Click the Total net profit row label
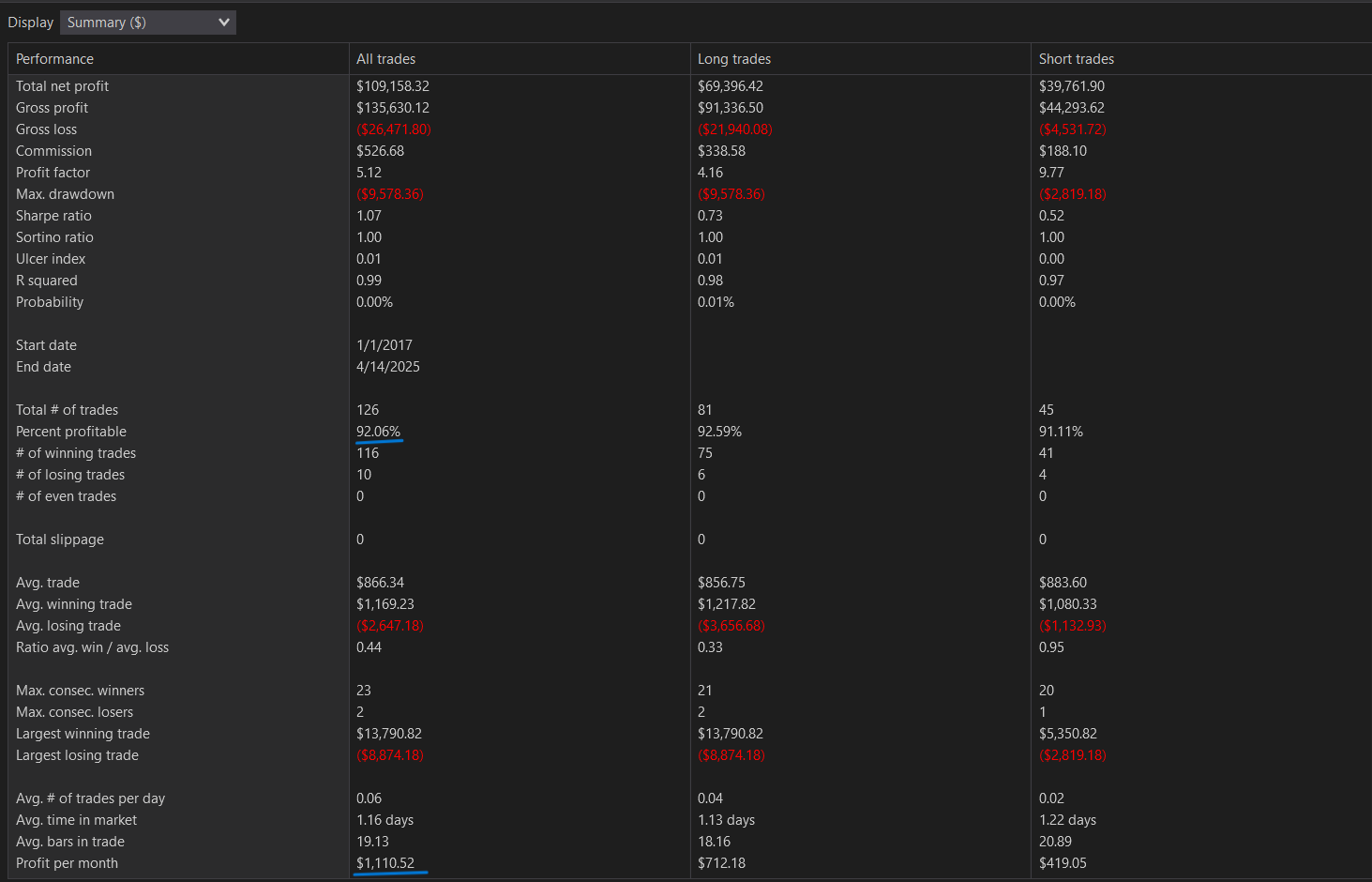The image size is (1372, 882). coord(62,86)
